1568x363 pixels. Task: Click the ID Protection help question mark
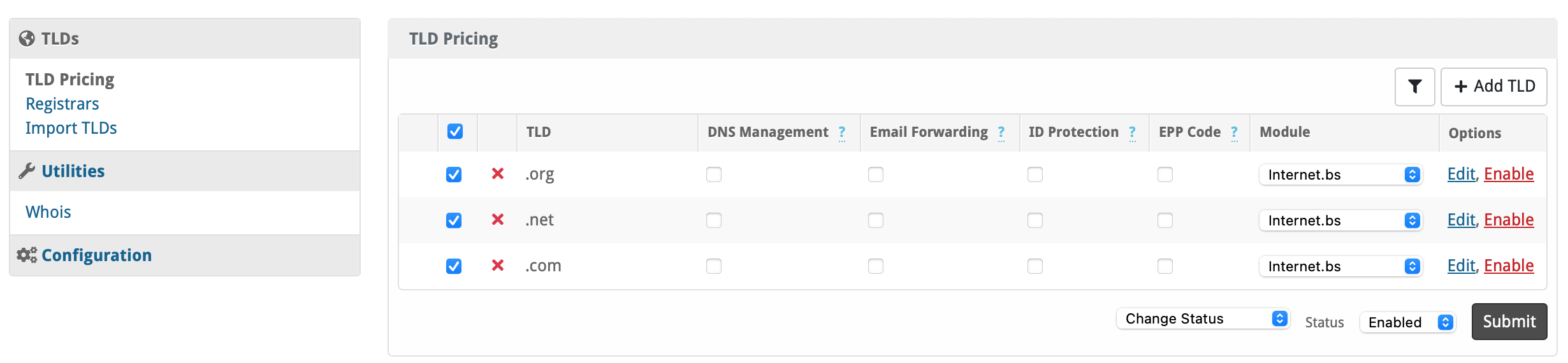coord(1132,132)
